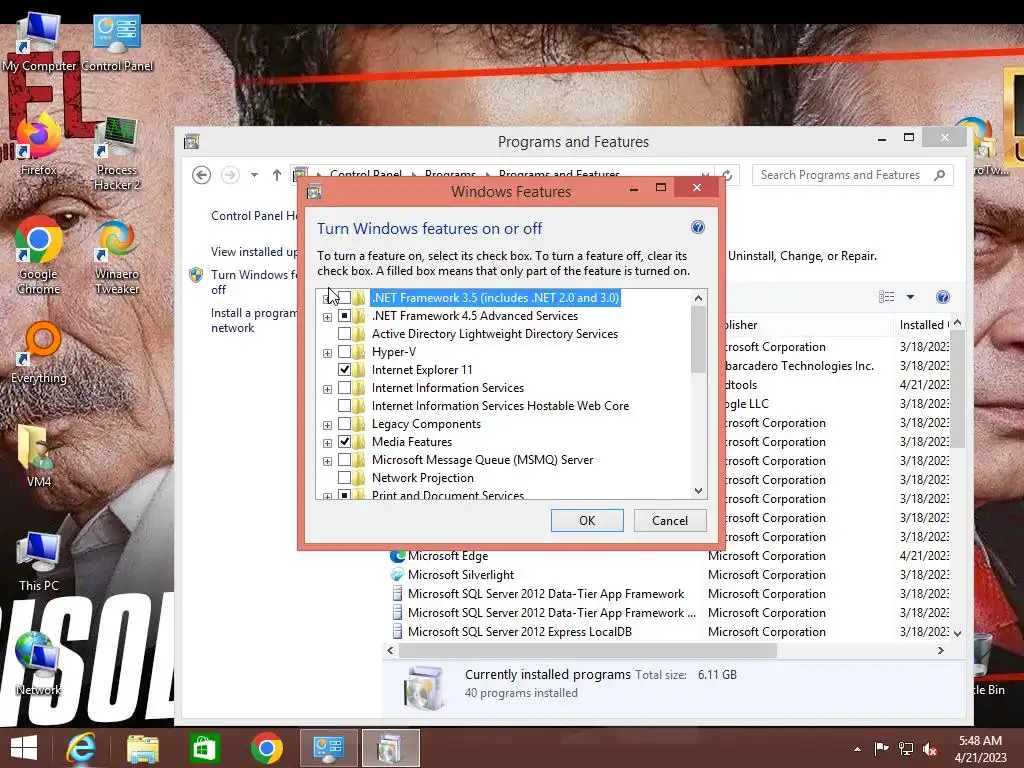Select Microsoft Silverlight in the programs list

pyautogui.click(x=460, y=575)
